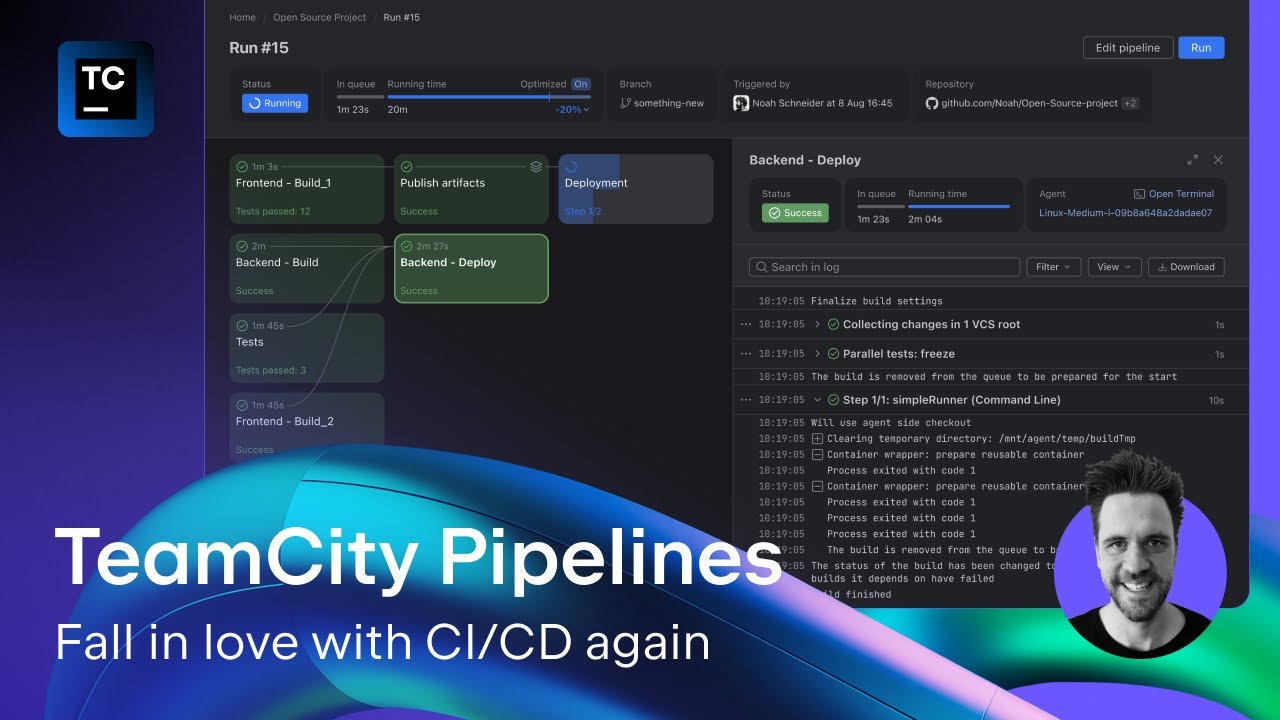The width and height of the screenshot is (1280, 720).
Task: Toggle the Optimized On switch
Action: pos(580,84)
